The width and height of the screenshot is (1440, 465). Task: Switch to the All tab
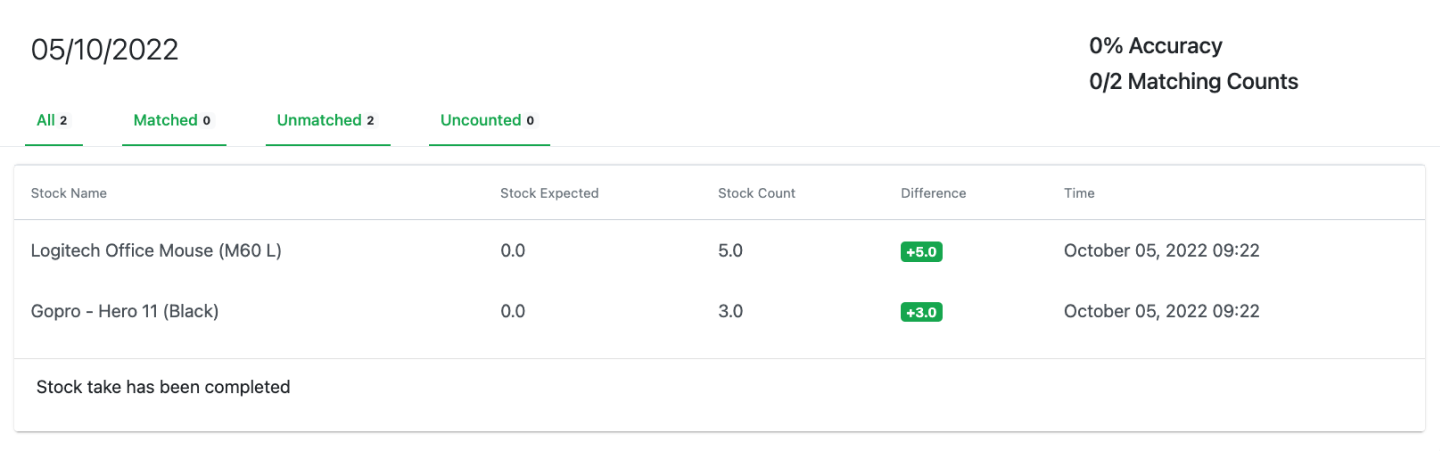pyautogui.click(x=53, y=121)
